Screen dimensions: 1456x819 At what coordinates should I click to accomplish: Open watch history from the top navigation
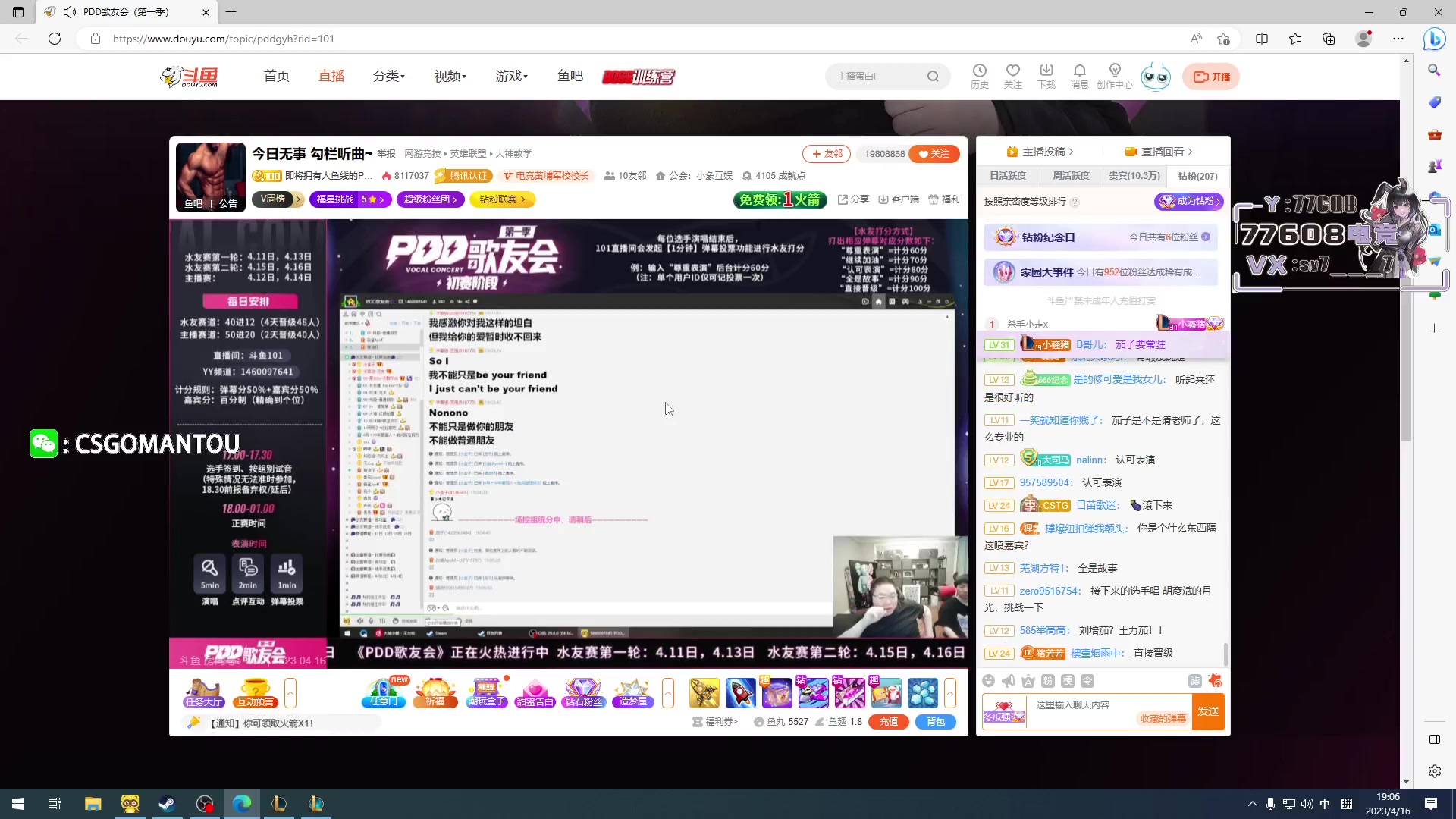pyautogui.click(x=981, y=75)
